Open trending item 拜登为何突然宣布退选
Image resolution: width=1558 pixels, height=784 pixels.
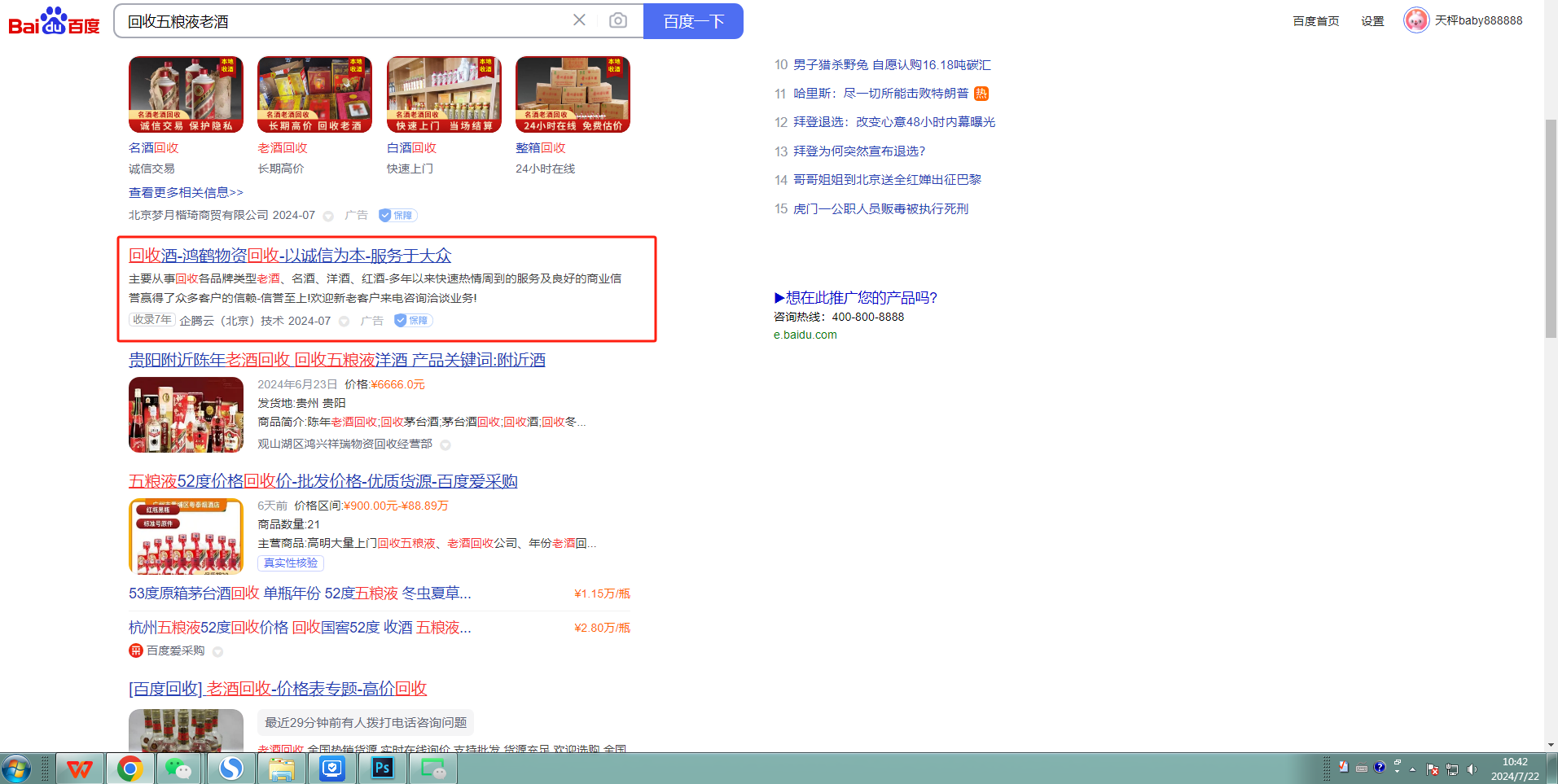coord(859,151)
